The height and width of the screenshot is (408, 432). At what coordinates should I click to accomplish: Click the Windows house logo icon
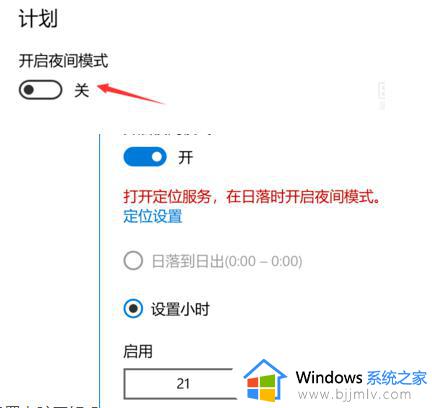pos(265,380)
